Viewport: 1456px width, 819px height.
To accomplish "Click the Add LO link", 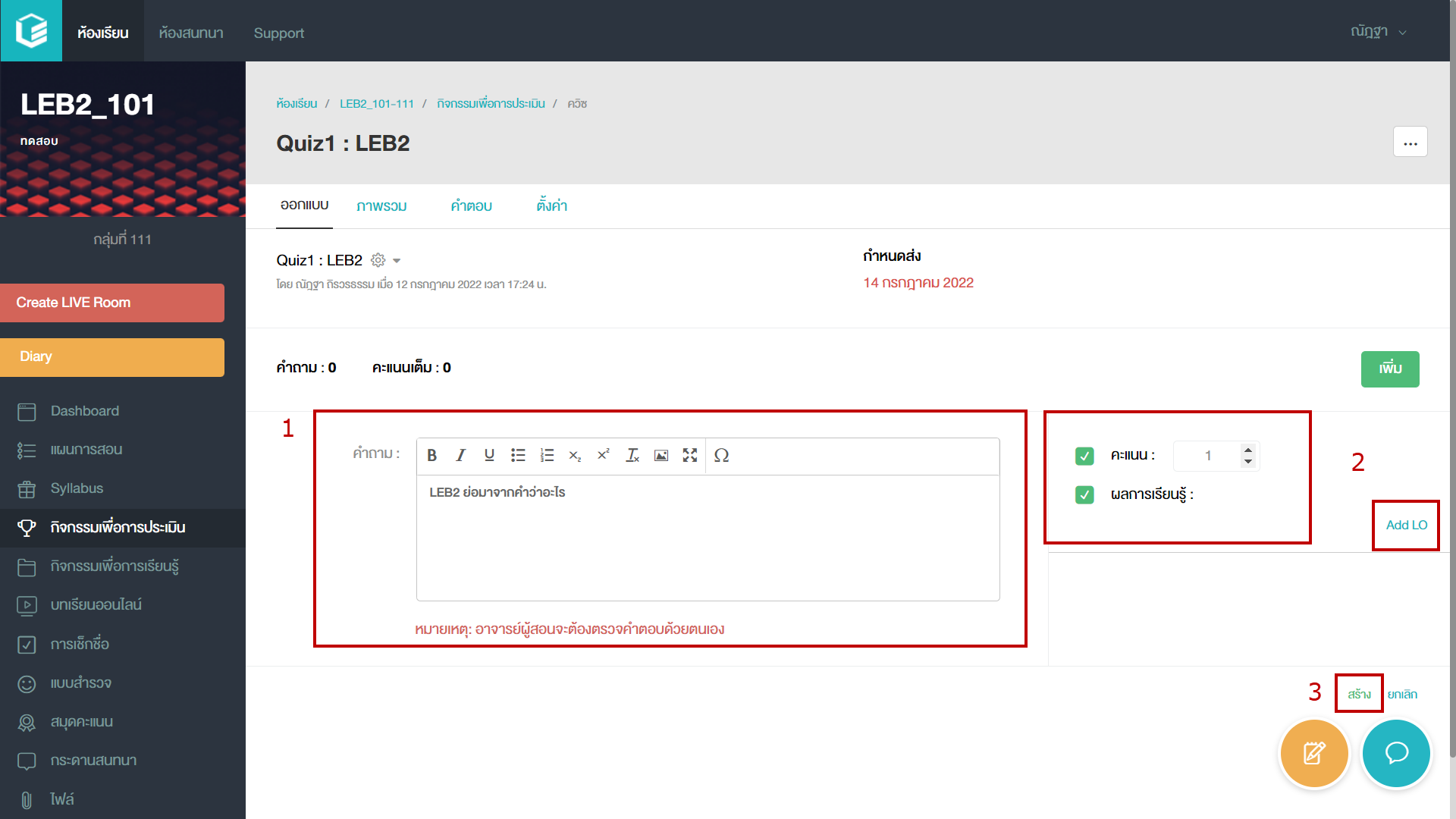I will [x=1406, y=525].
